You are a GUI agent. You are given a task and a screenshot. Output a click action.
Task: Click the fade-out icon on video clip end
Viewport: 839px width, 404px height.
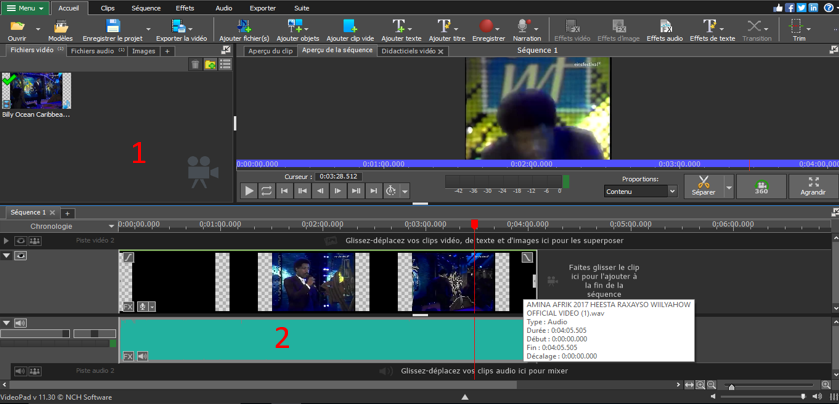(x=528, y=258)
